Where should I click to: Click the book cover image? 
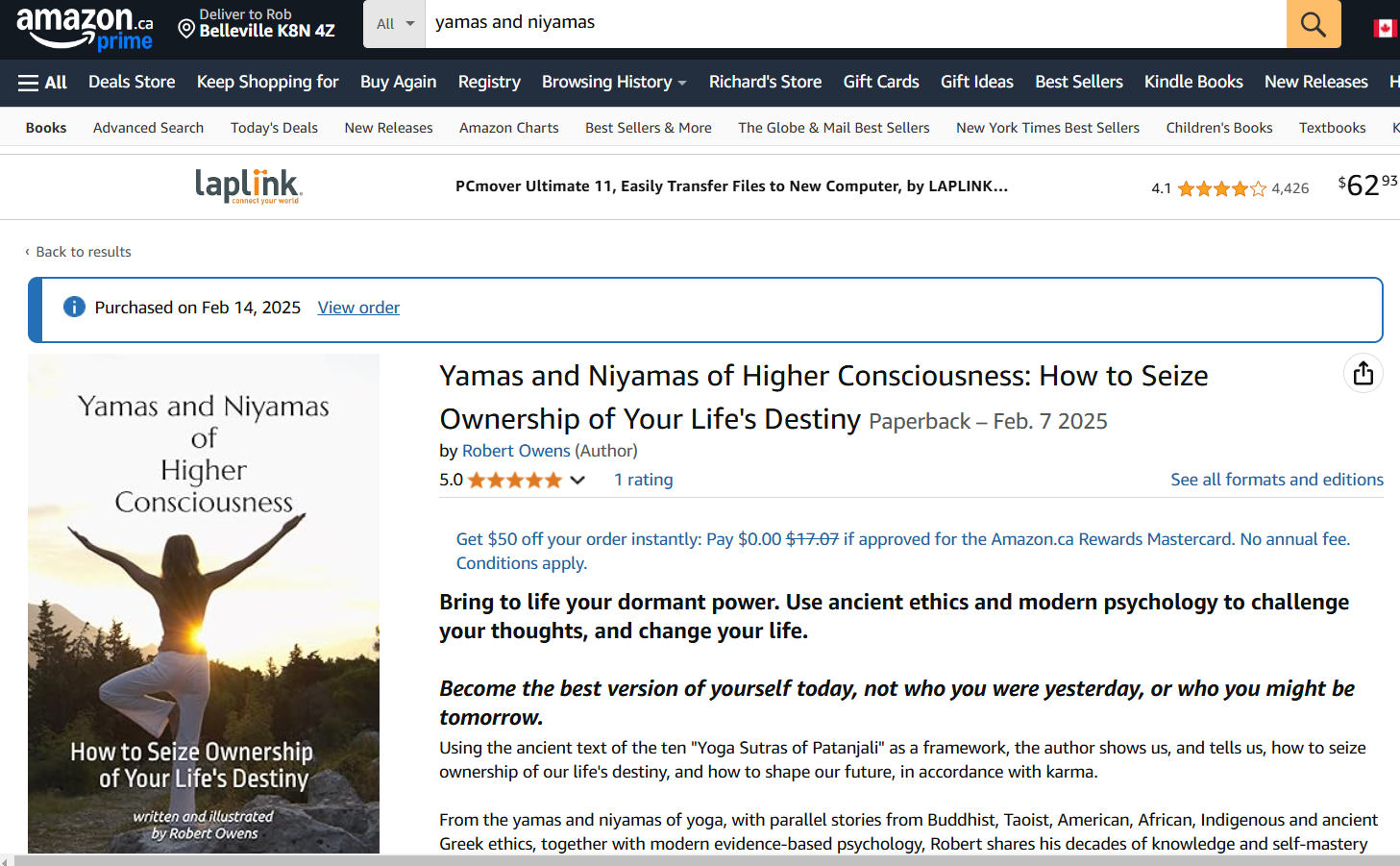[x=204, y=604]
